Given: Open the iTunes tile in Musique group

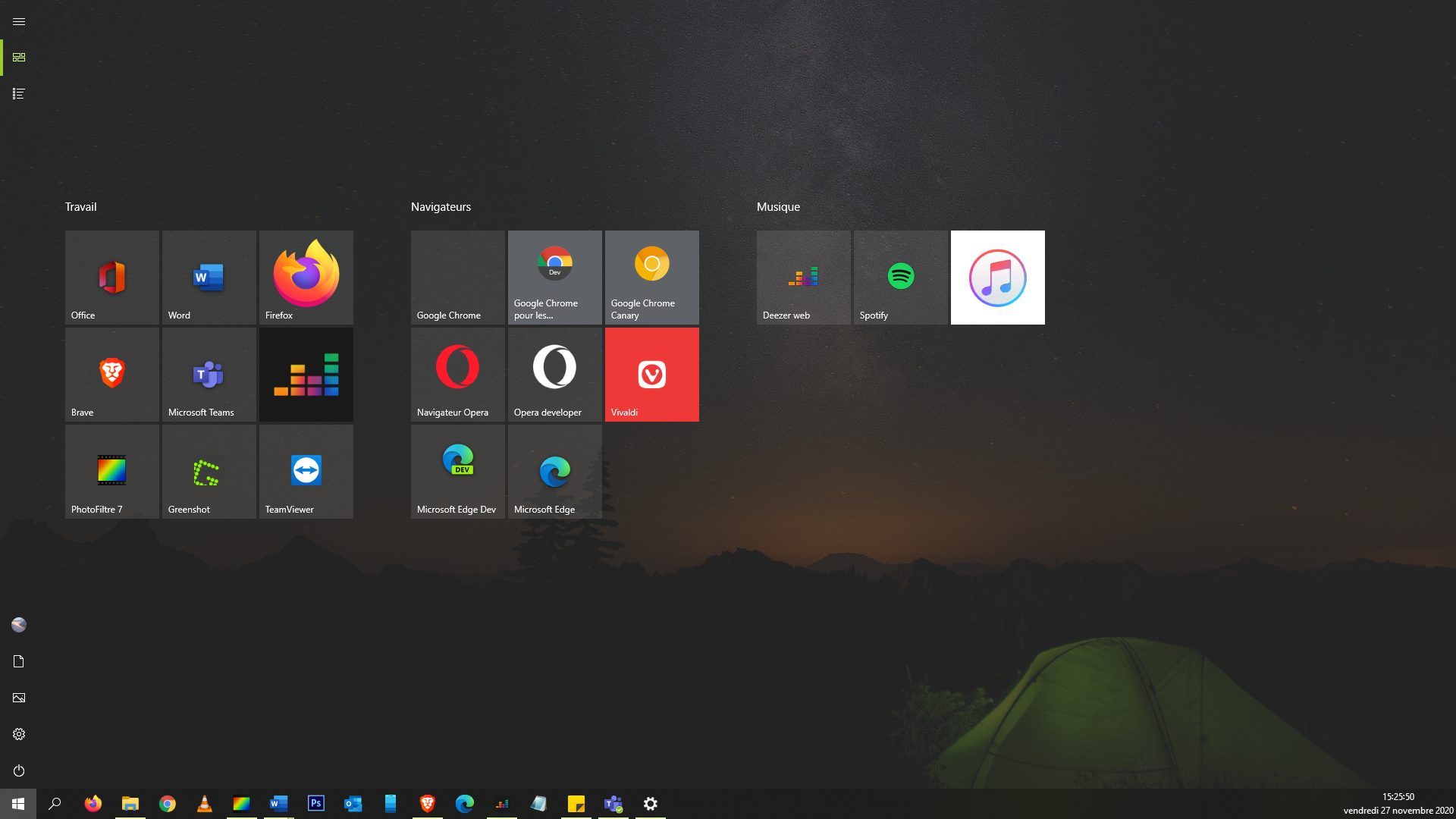Looking at the screenshot, I should click(x=998, y=278).
